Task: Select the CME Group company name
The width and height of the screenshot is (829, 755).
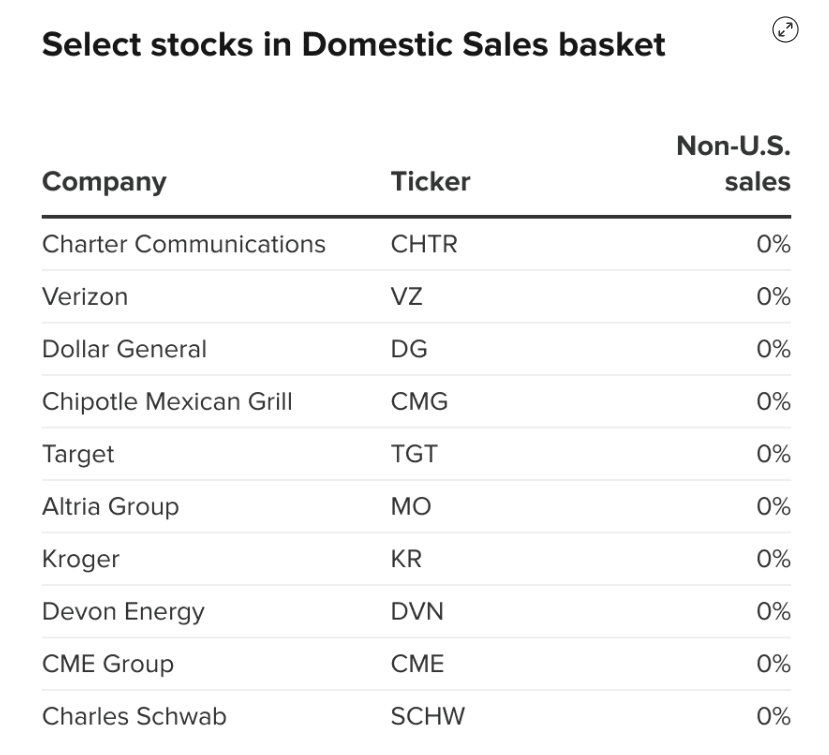Action: [107, 664]
